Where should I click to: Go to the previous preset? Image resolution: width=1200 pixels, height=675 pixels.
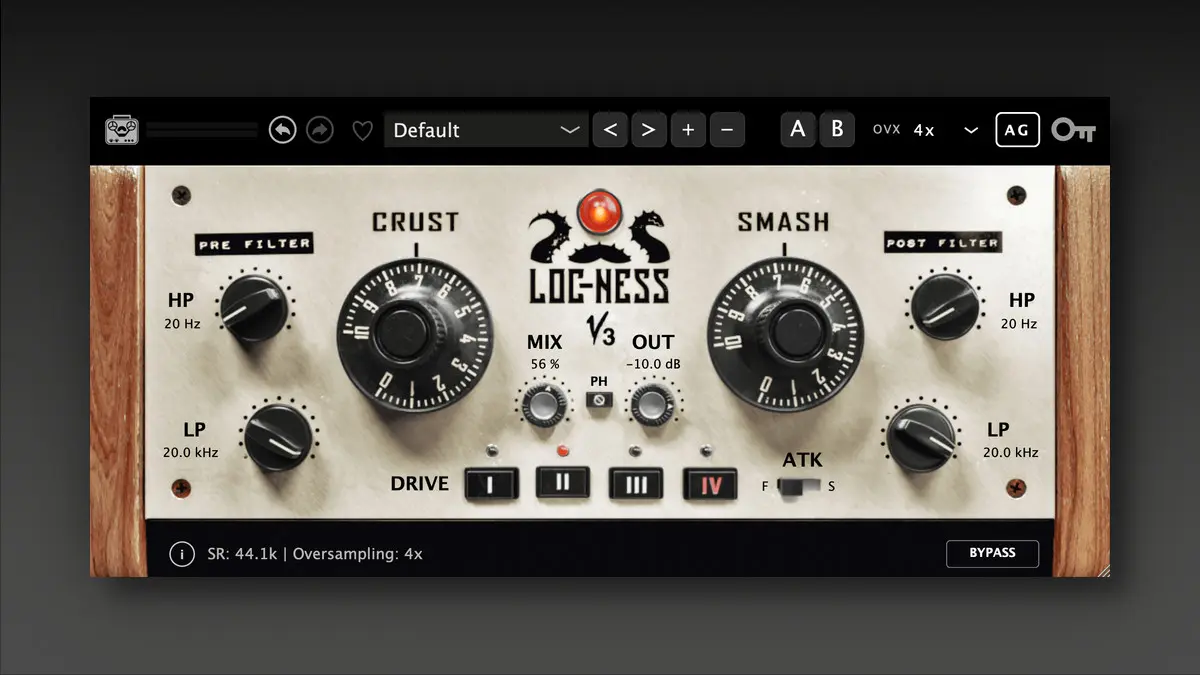610,130
